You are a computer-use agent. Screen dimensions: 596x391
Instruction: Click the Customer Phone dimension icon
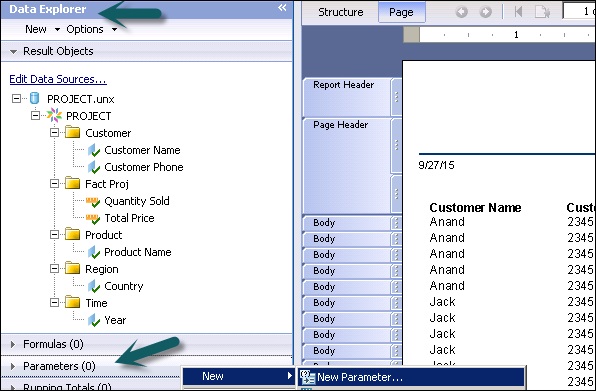coord(94,167)
